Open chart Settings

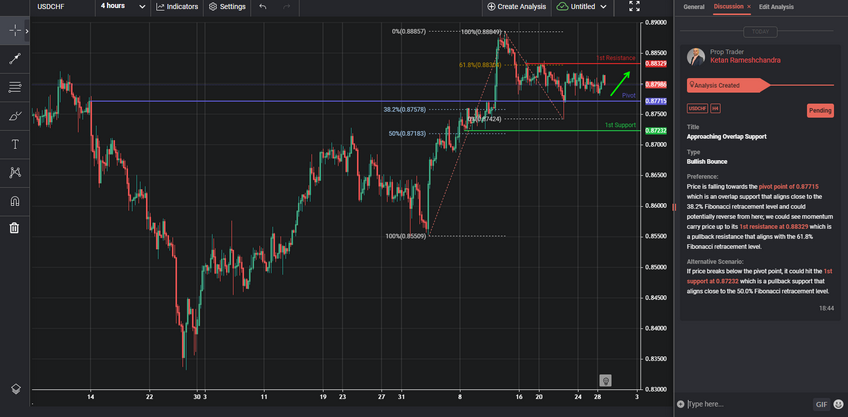[x=227, y=6]
